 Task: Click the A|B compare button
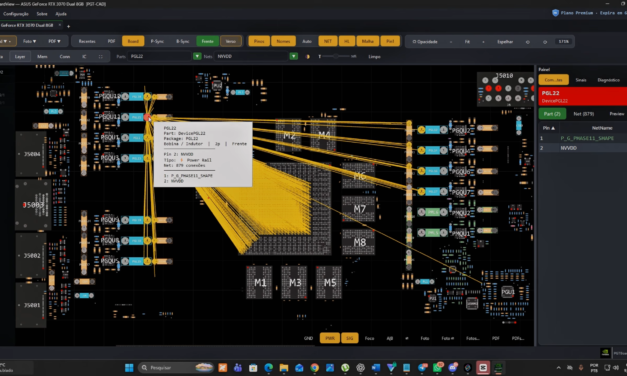click(390, 338)
